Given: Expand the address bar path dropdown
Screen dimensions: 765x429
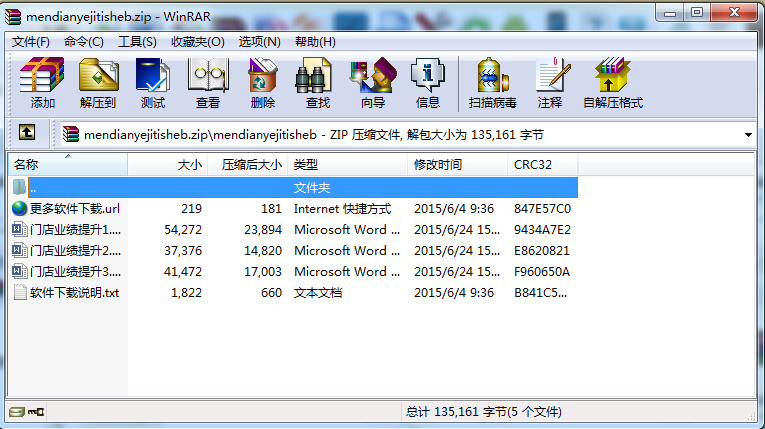Looking at the screenshot, I should pyautogui.click(x=748, y=135).
